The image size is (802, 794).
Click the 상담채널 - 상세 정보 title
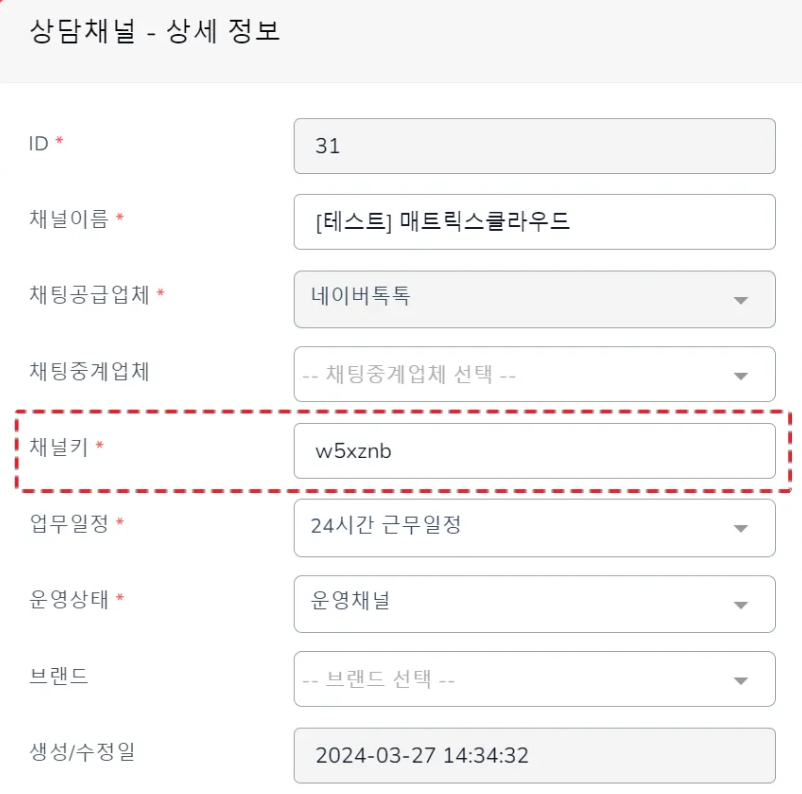[x=155, y=31]
